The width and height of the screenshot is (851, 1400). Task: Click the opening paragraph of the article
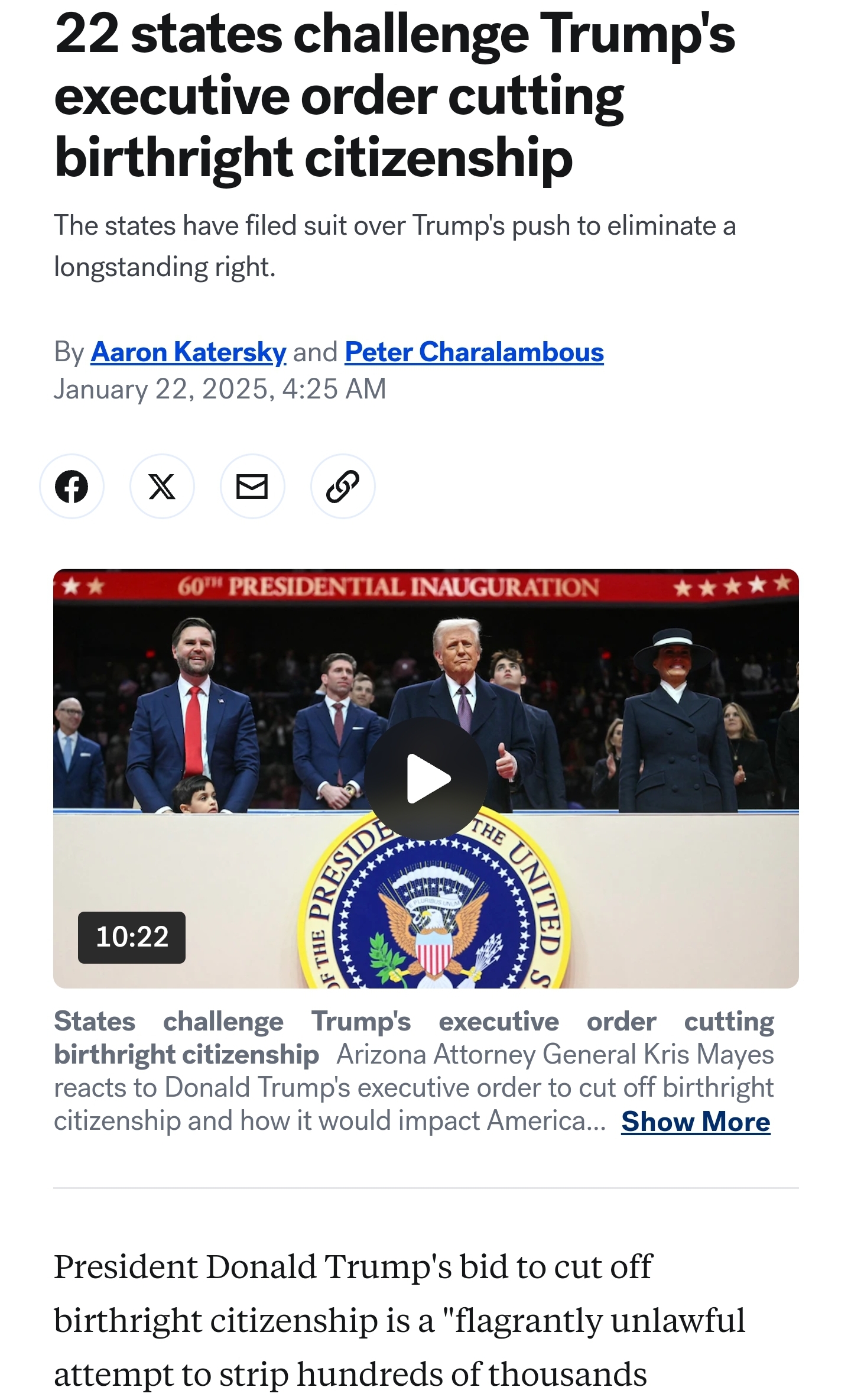pyautogui.click(x=399, y=1321)
